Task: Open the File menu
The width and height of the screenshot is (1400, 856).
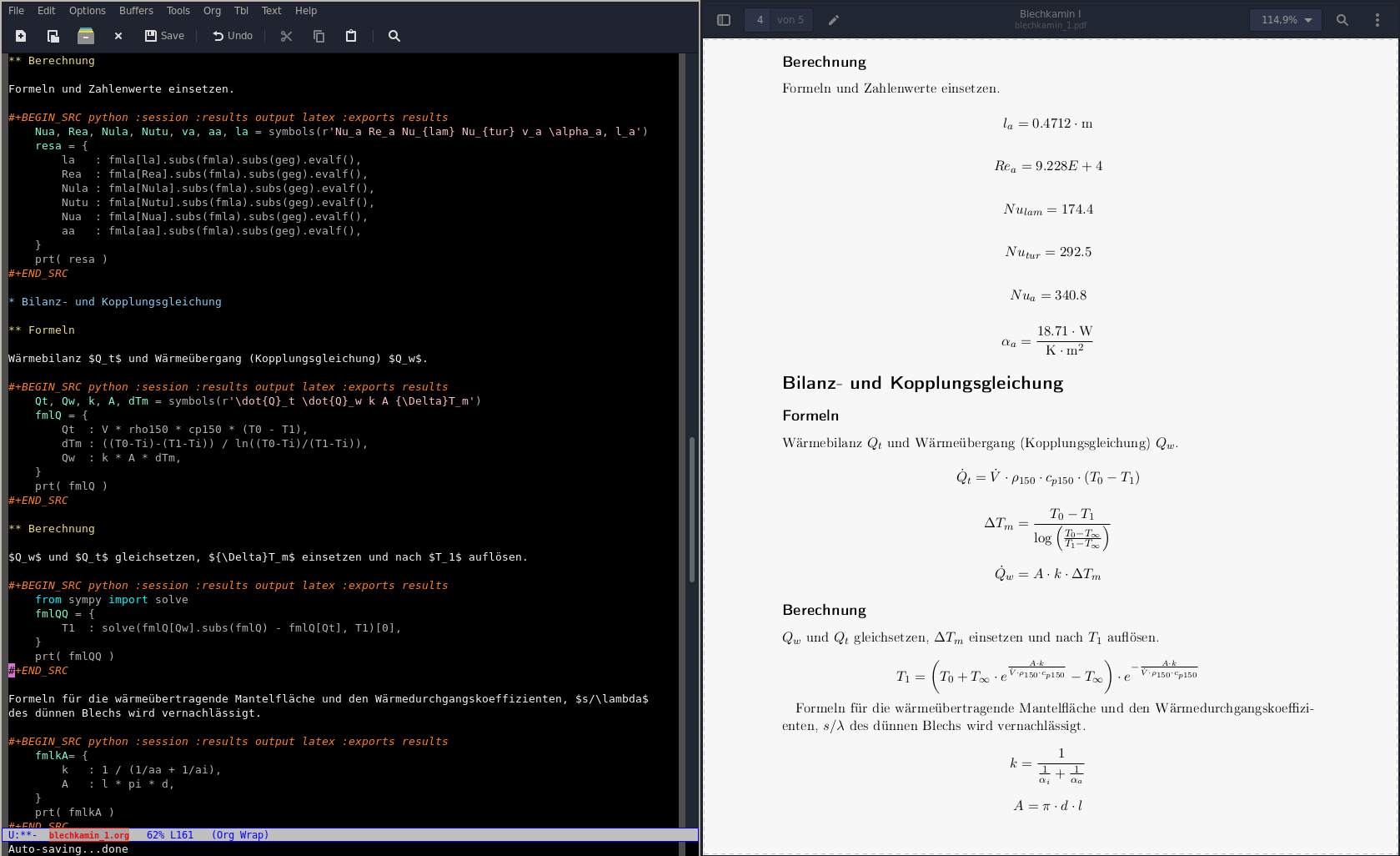Action: (16, 11)
